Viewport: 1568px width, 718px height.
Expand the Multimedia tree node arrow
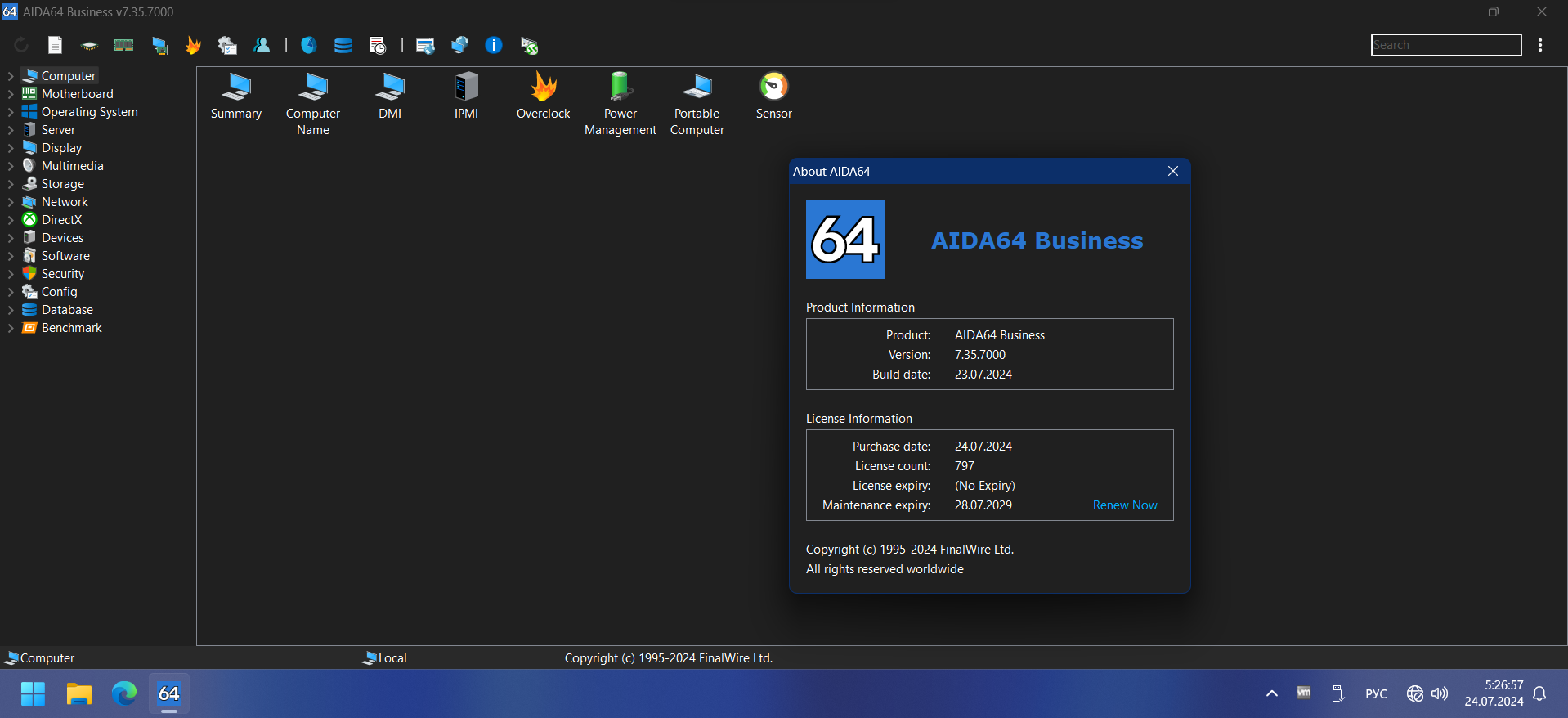click(x=11, y=166)
